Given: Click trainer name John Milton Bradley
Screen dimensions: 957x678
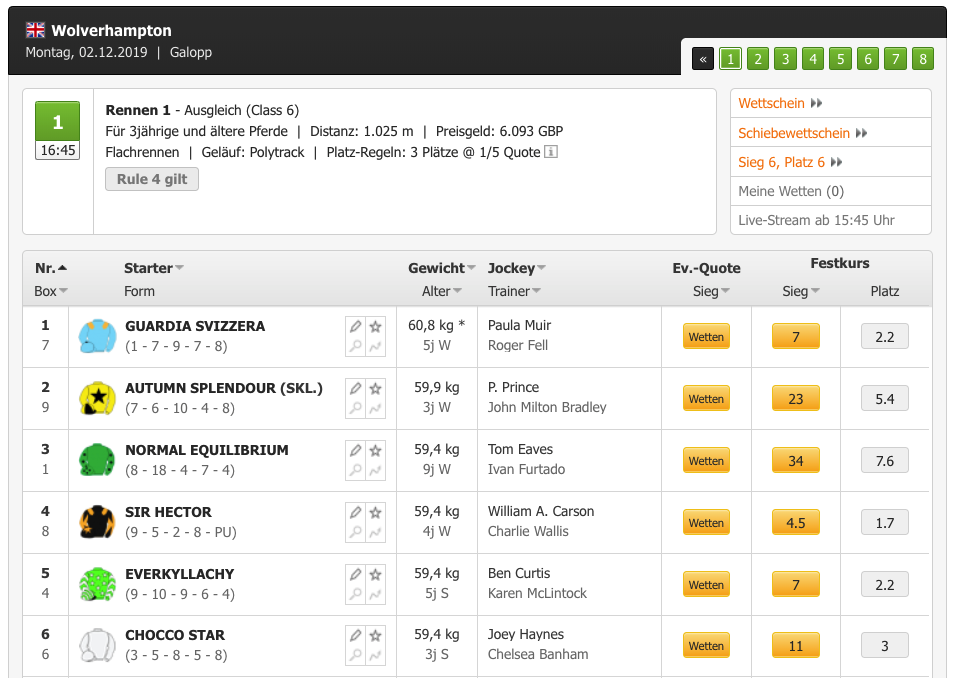Looking at the screenshot, I should [547, 407].
